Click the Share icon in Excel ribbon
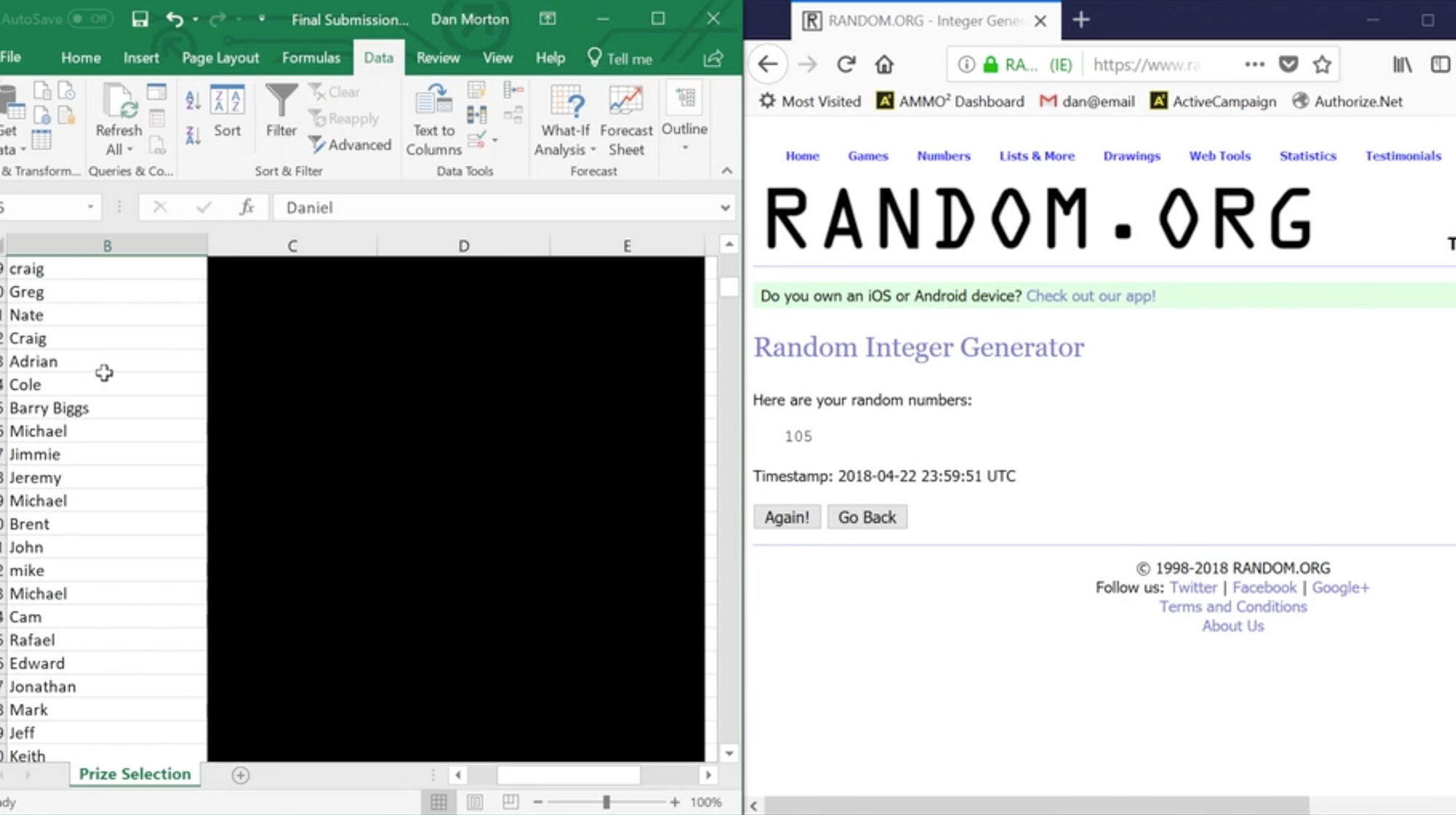Image resolution: width=1456 pixels, height=815 pixels. click(x=713, y=58)
